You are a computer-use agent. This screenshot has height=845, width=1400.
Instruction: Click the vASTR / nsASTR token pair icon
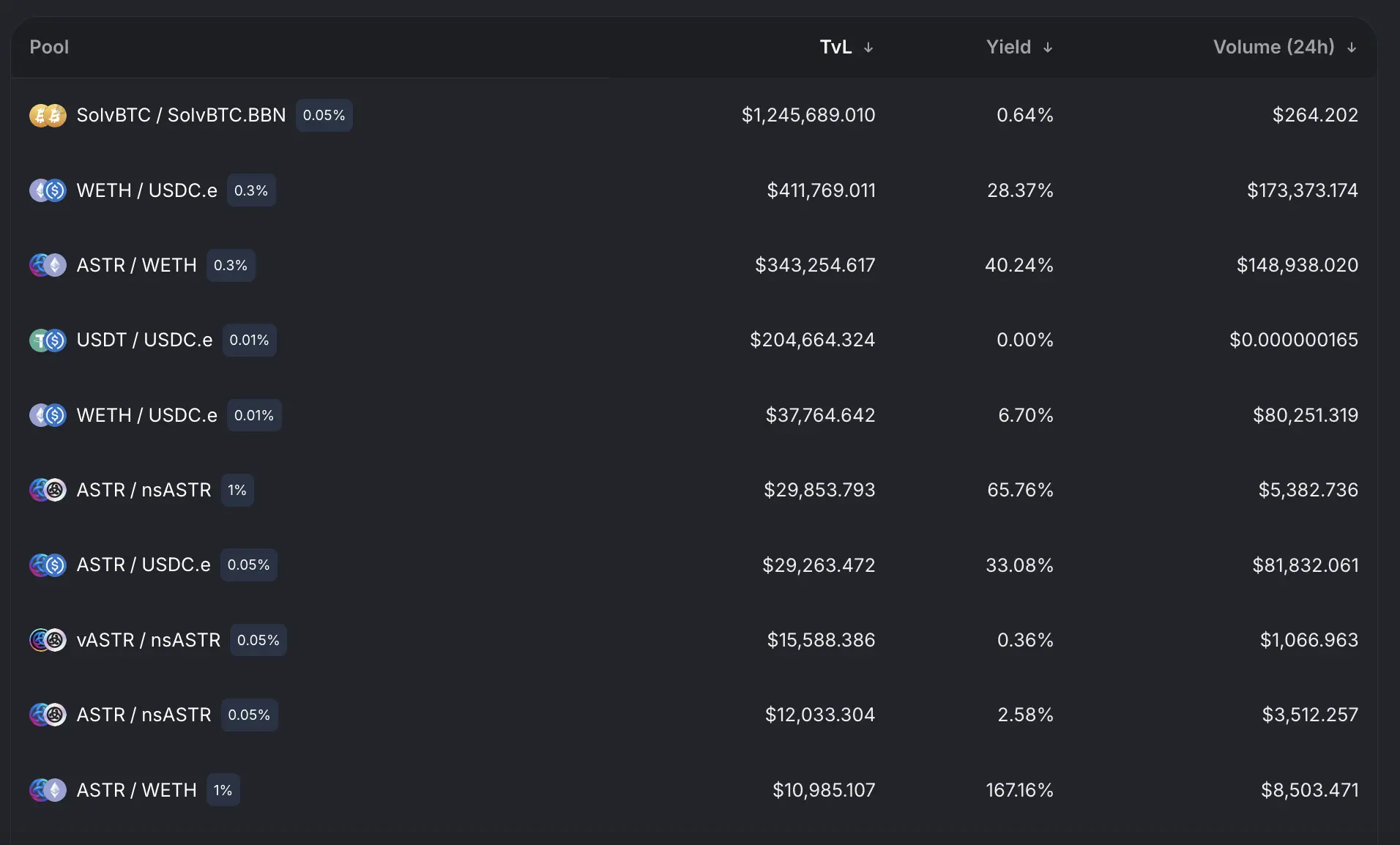(48, 640)
